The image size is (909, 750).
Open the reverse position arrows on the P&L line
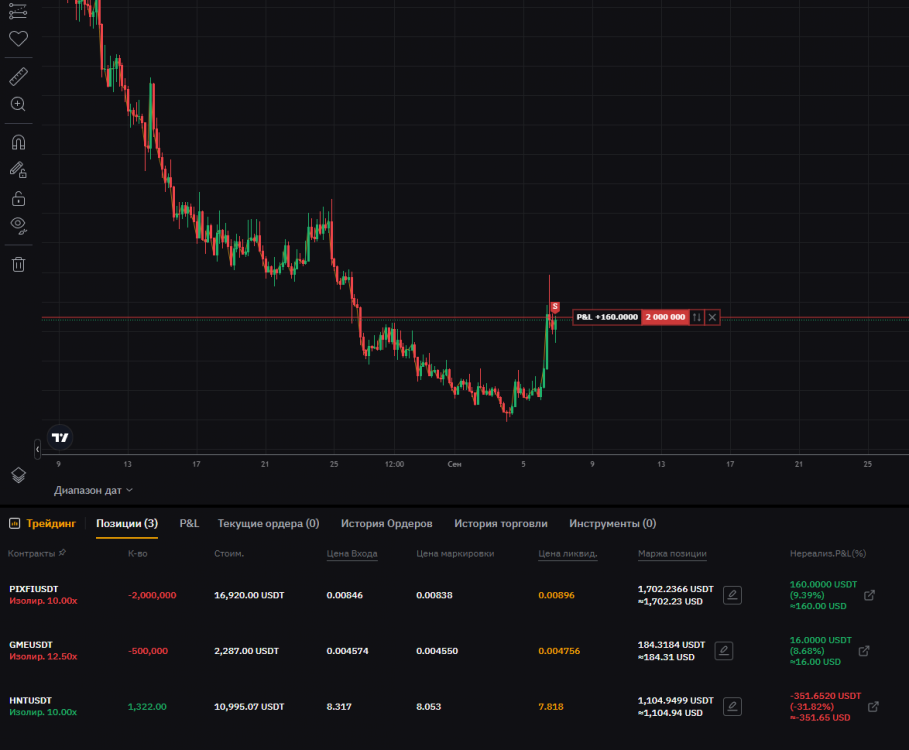[697, 317]
